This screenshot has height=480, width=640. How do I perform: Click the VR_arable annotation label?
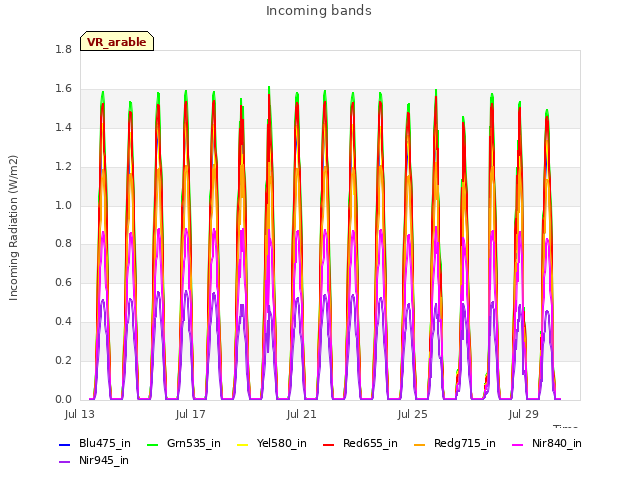pyautogui.click(x=117, y=41)
